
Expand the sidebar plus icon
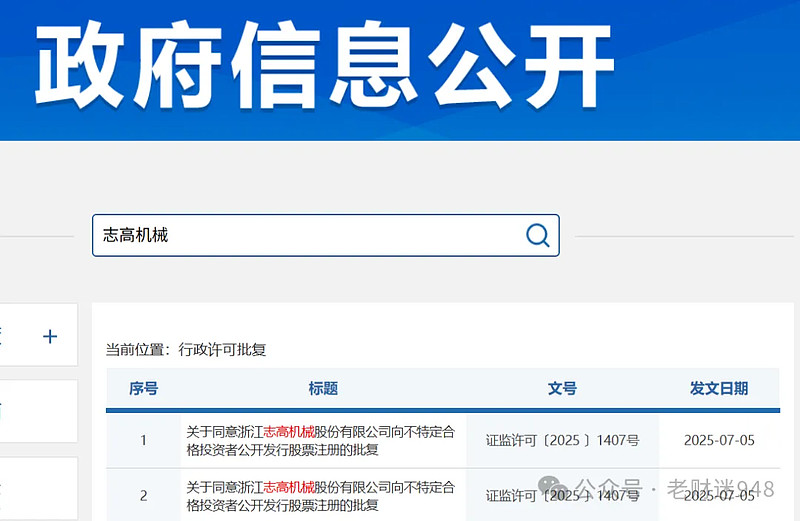click(x=50, y=336)
